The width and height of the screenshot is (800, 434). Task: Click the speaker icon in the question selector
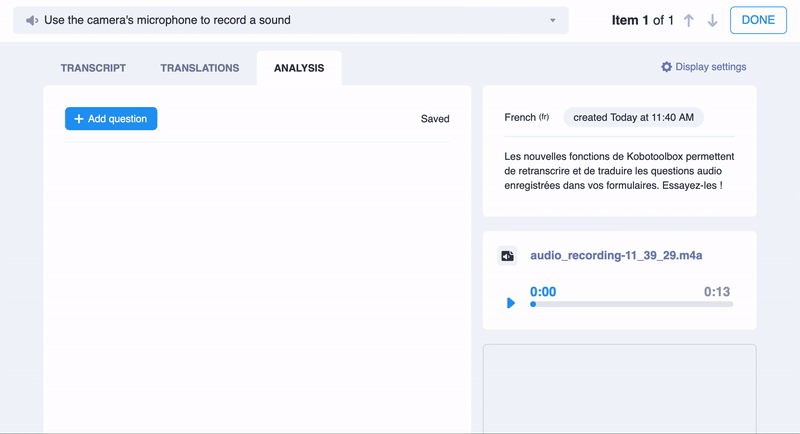point(32,21)
